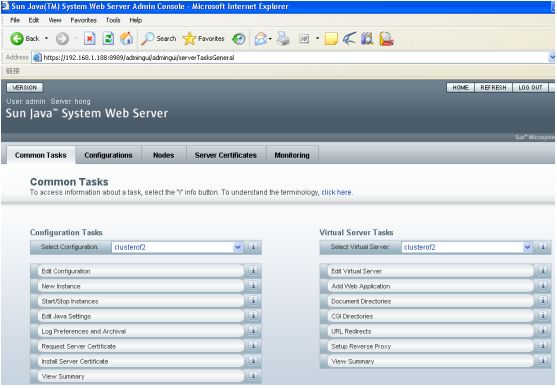The height and width of the screenshot is (388, 557).
Task: Reload page with the IE Refresh icon
Action: pyautogui.click(x=108, y=38)
